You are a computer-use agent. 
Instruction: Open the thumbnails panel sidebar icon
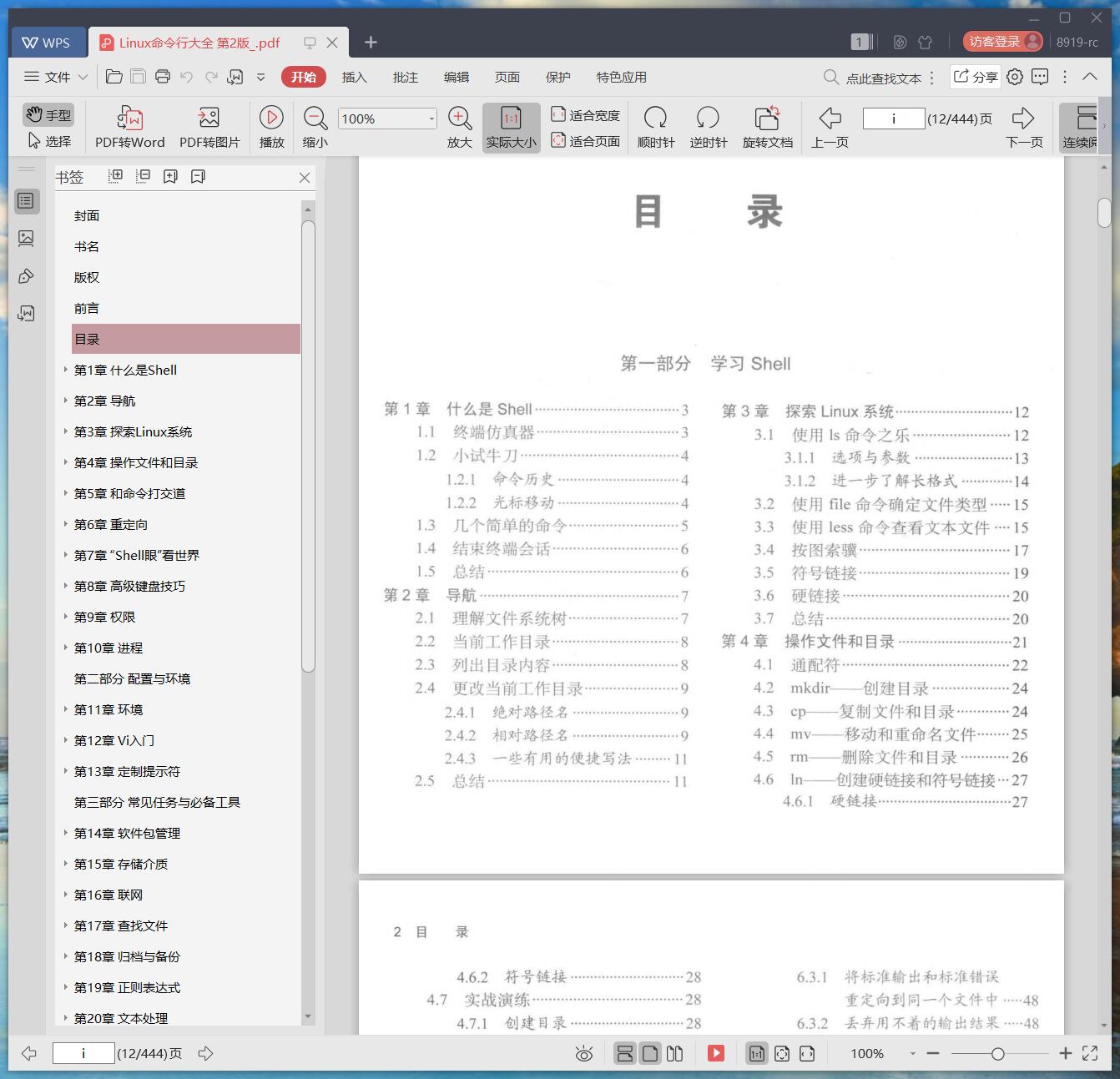pos(26,239)
